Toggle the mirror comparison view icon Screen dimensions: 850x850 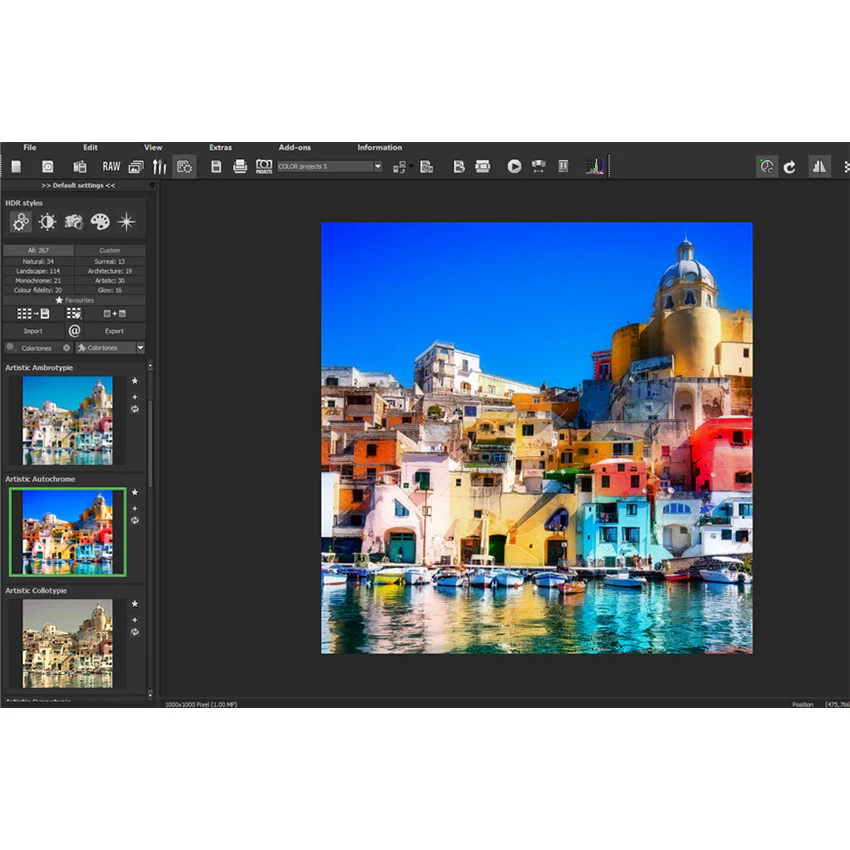pyautogui.click(x=819, y=166)
